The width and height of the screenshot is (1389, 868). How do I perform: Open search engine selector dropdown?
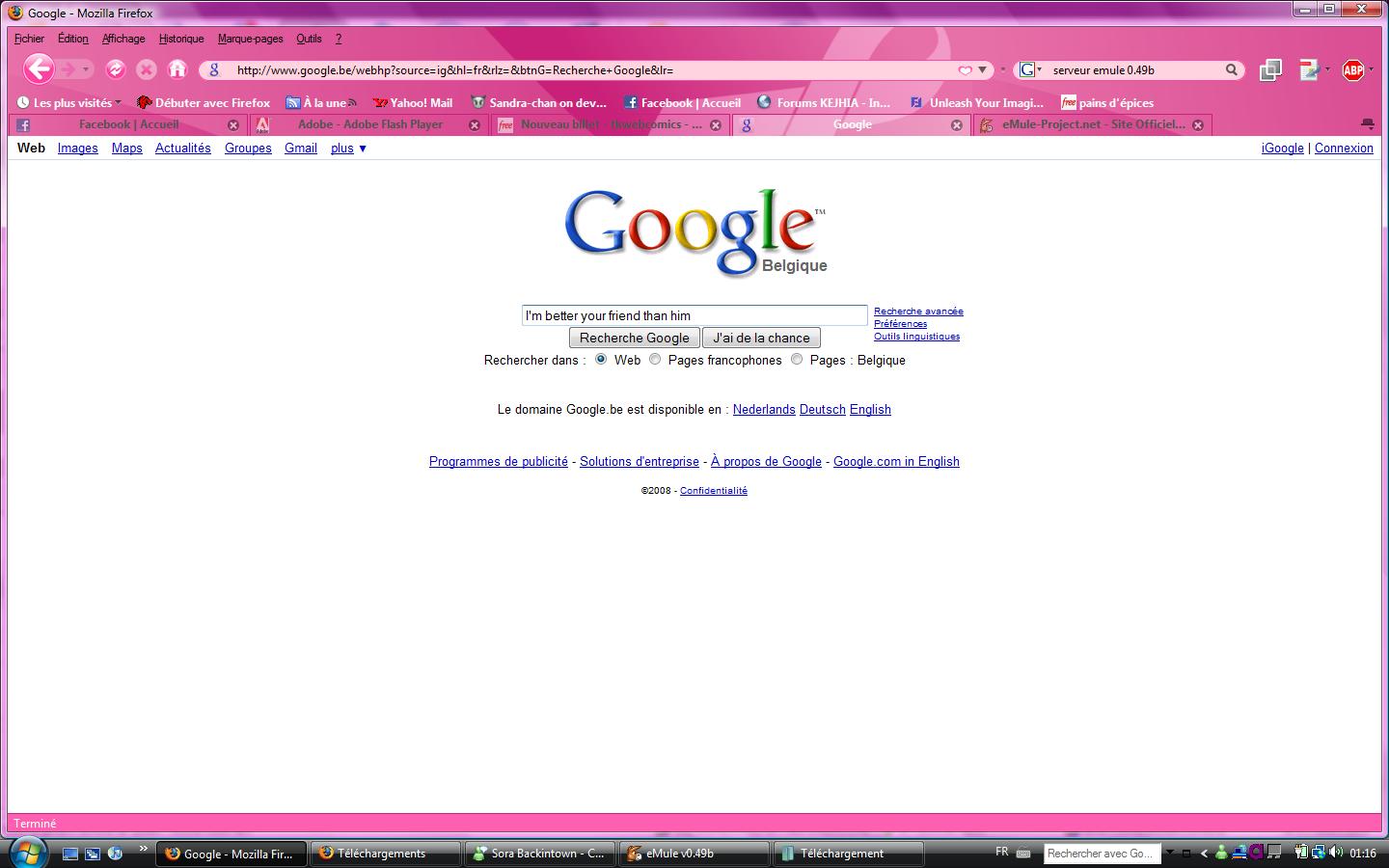[x=1030, y=69]
